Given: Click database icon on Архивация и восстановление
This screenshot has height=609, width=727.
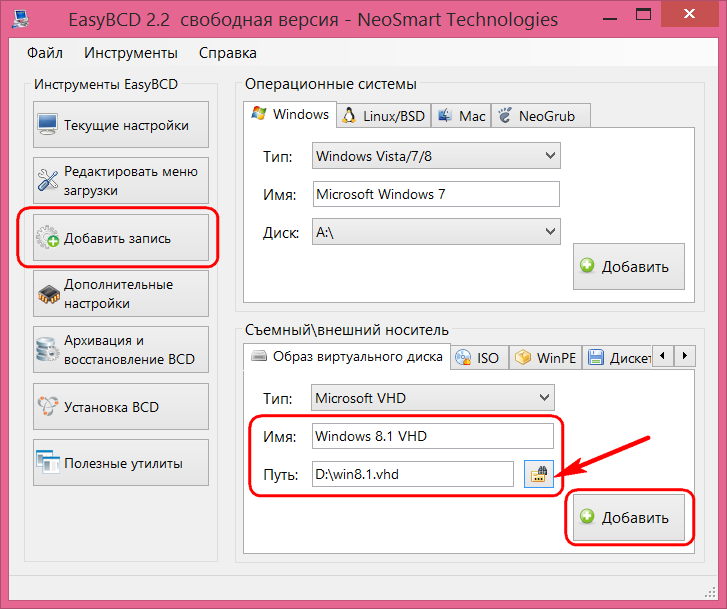Looking at the screenshot, I should point(47,349).
